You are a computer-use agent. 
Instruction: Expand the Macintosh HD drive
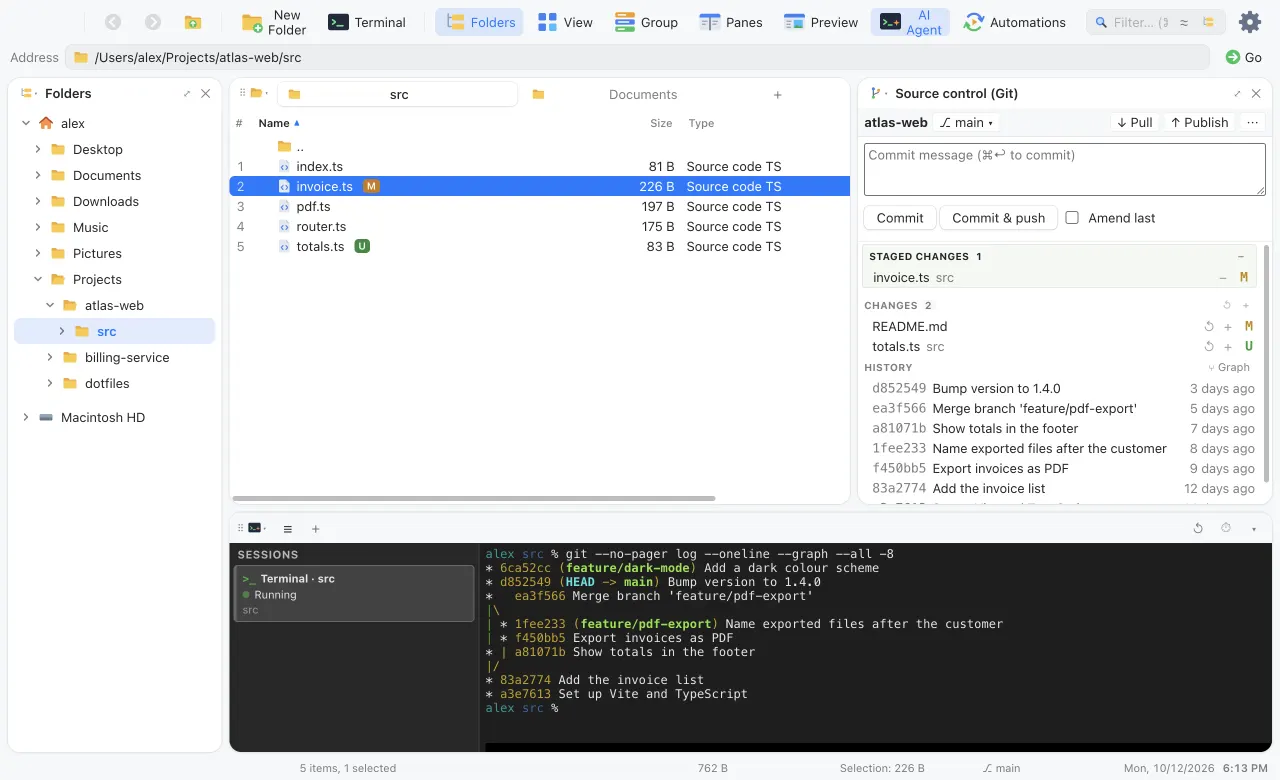click(x=26, y=417)
